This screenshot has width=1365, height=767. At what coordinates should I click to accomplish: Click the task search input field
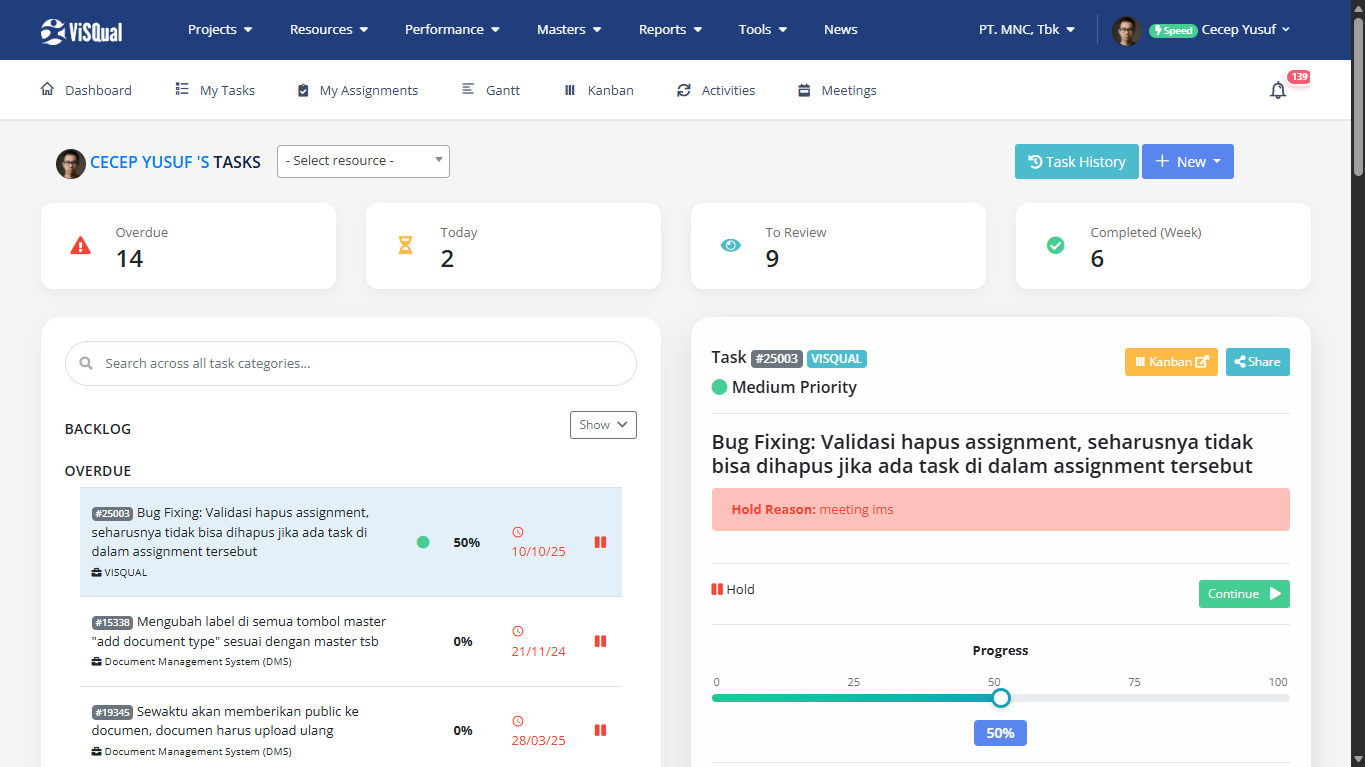[351, 364]
